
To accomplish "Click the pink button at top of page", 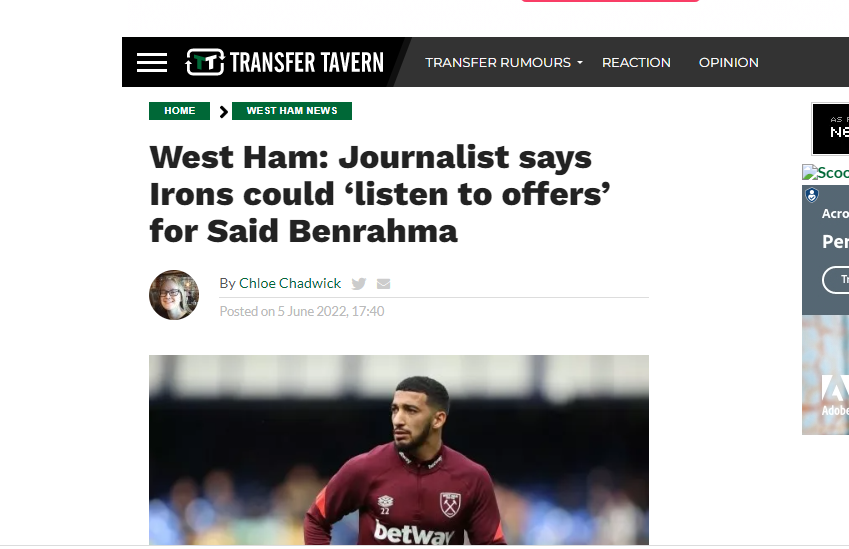I will (x=609, y=1).
